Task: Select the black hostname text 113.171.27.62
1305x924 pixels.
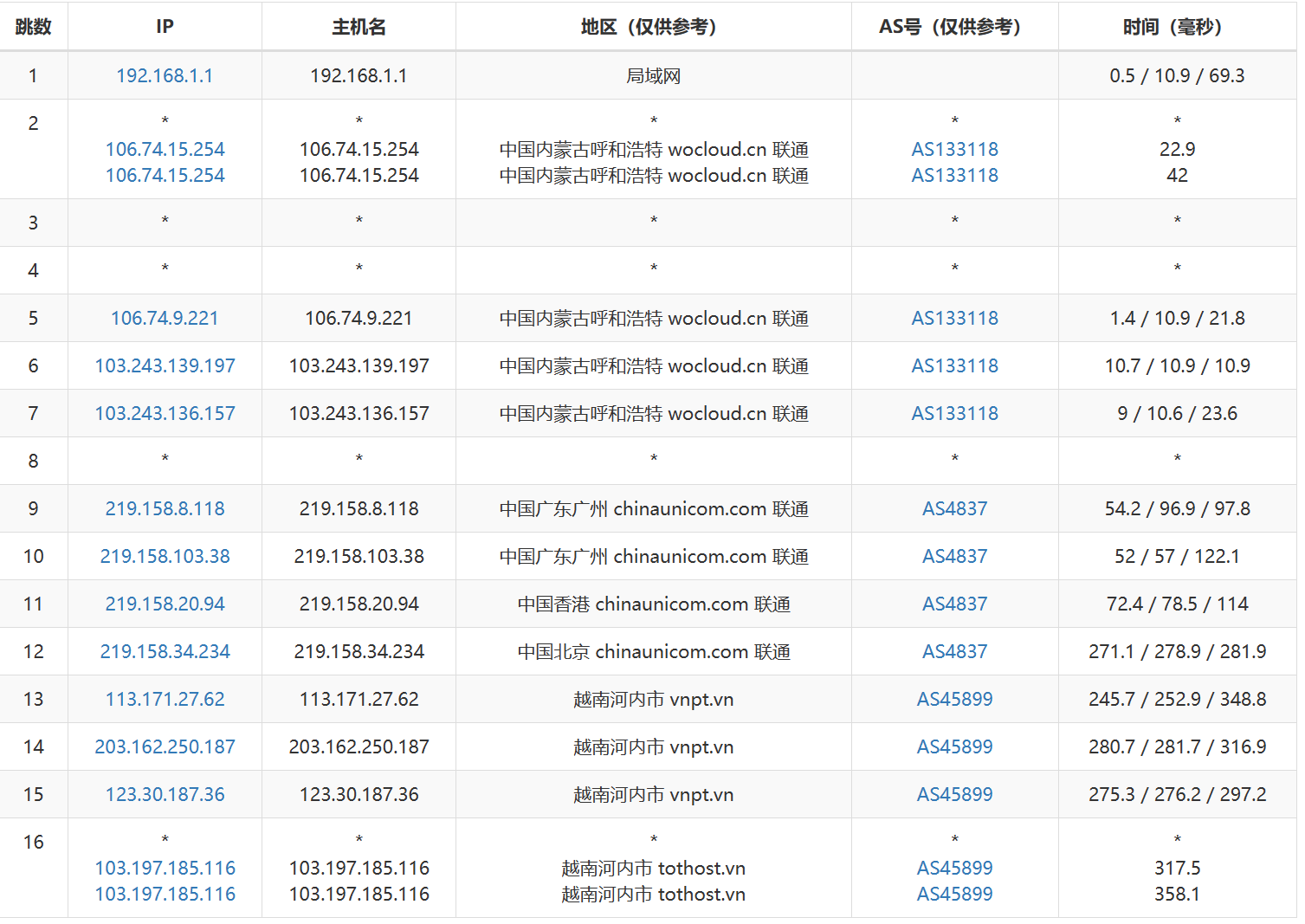Action: coord(359,700)
